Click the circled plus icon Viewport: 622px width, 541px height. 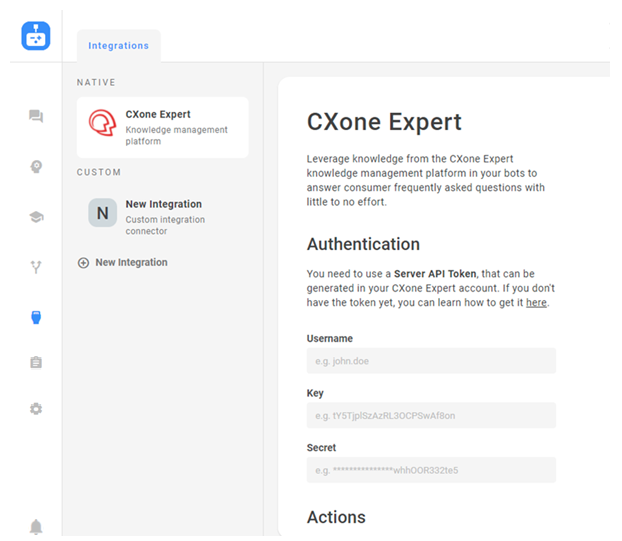[x=83, y=263]
